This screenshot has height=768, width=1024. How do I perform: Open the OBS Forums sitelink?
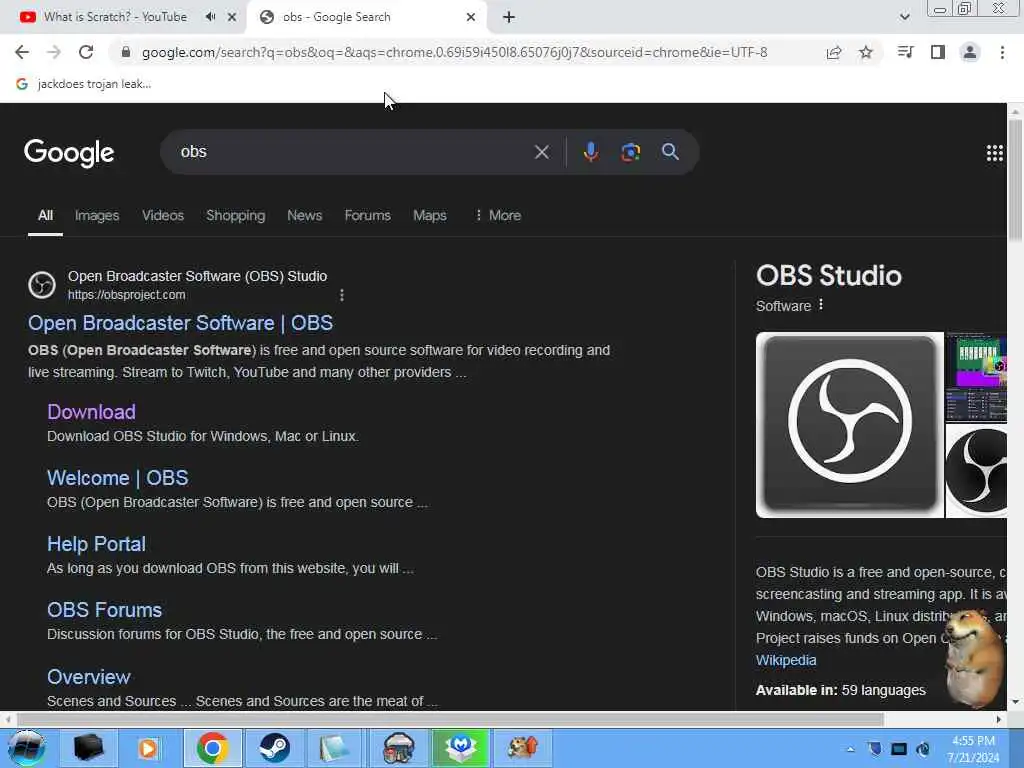(104, 610)
